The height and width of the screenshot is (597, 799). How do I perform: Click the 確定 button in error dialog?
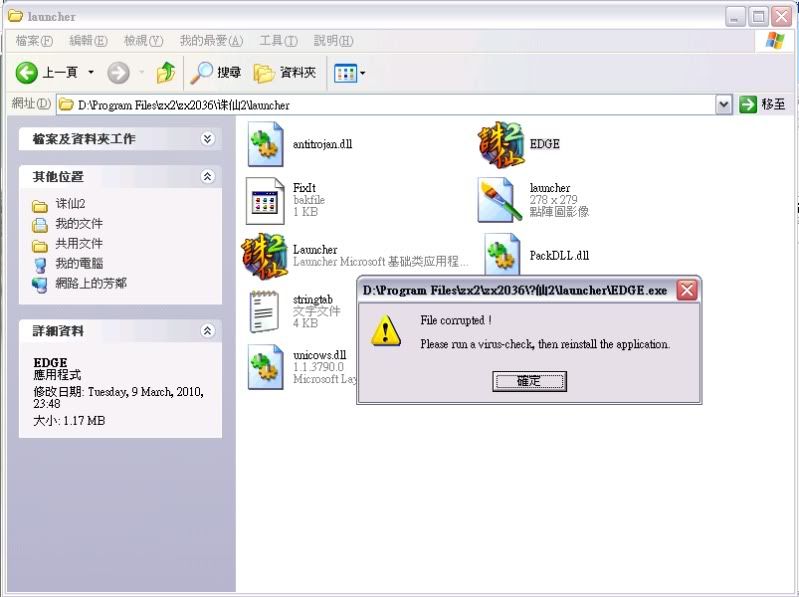tap(529, 381)
